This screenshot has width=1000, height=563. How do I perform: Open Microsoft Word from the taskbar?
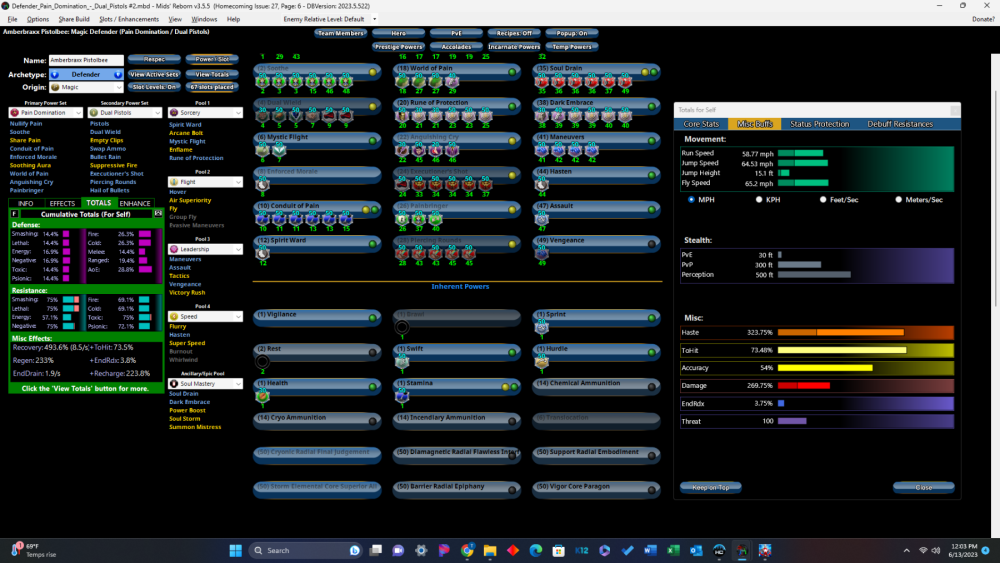point(648,550)
